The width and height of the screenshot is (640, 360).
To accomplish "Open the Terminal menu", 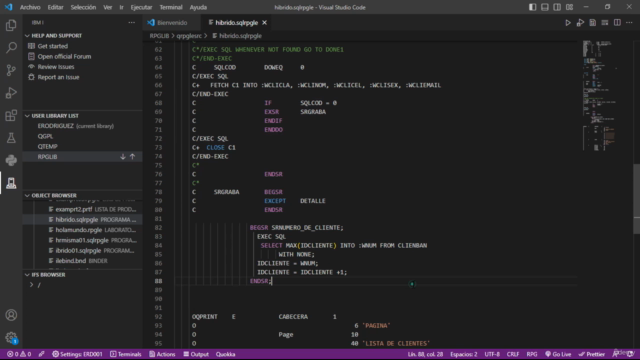I will tap(171, 7).
